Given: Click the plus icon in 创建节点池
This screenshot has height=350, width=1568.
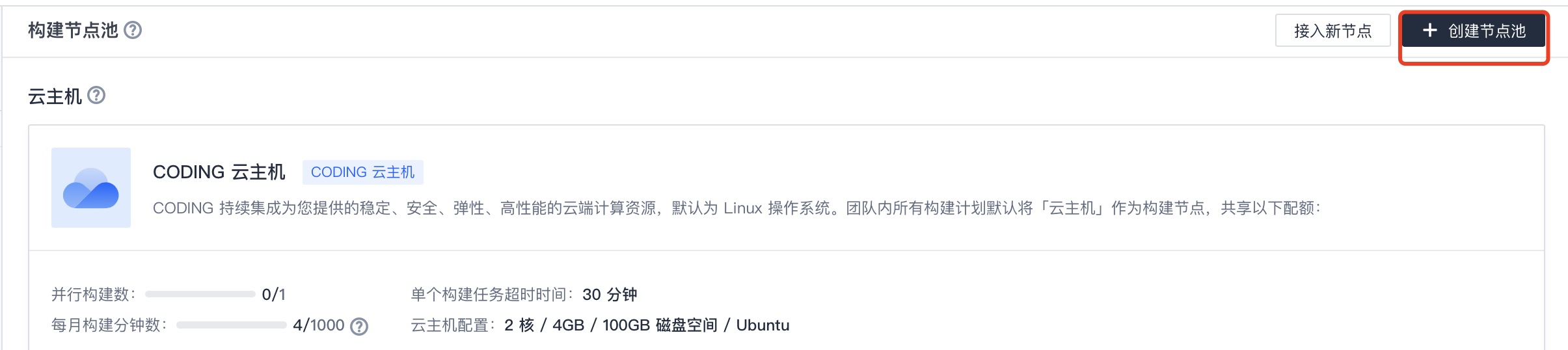Looking at the screenshot, I should coord(1429,30).
